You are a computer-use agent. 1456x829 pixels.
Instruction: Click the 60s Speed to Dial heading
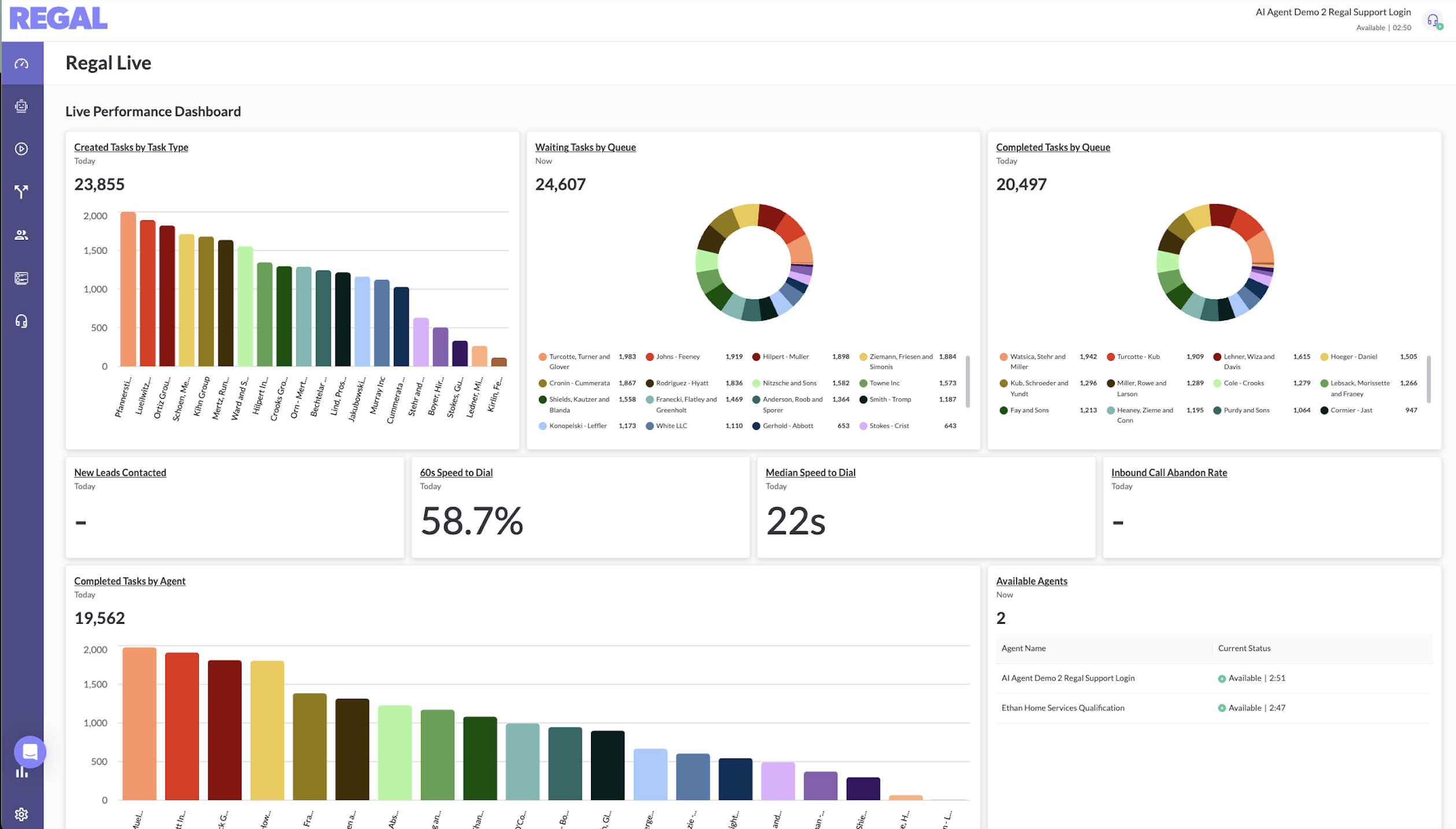[x=456, y=473]
